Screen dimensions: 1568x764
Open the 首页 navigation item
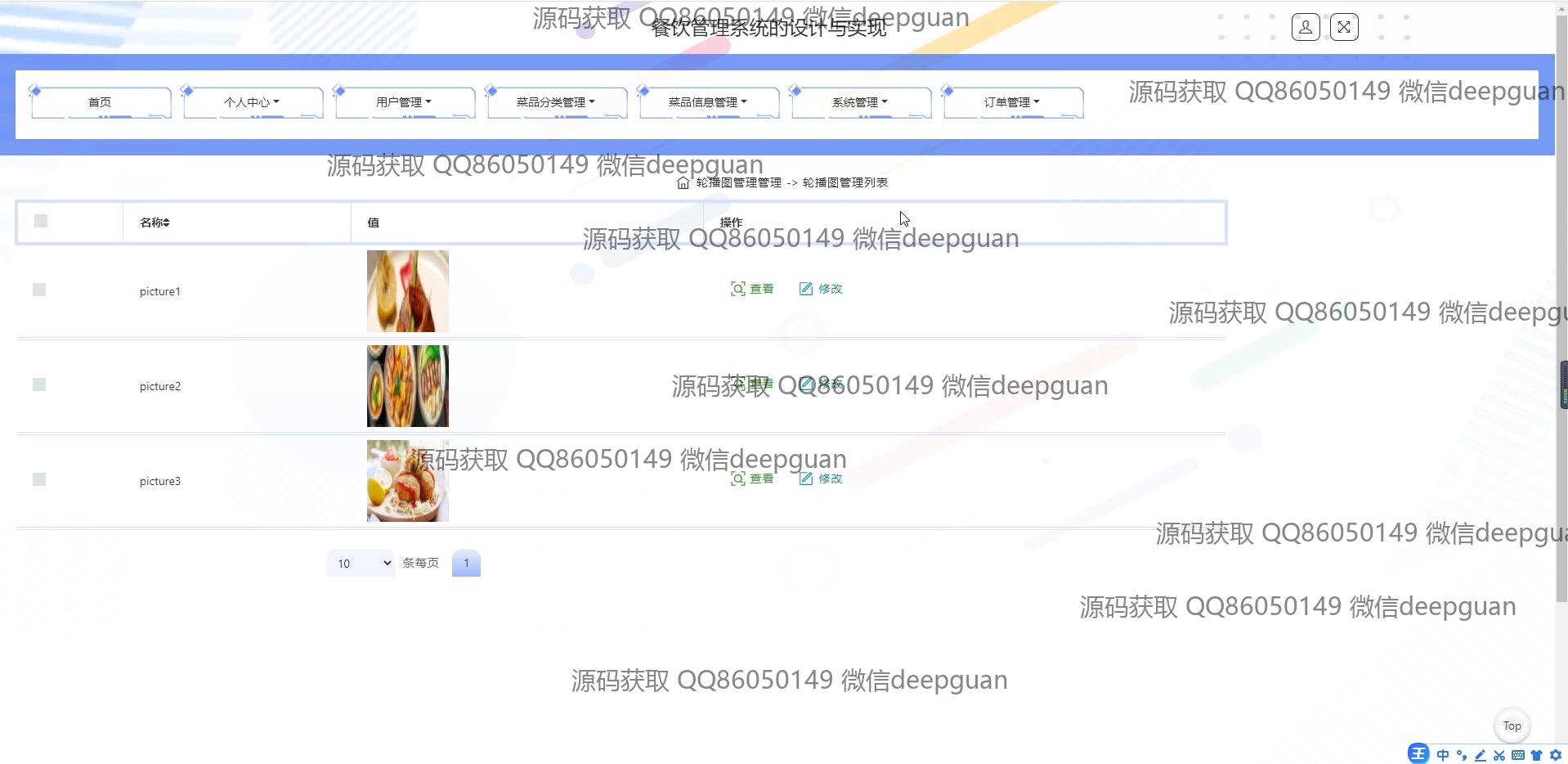point(100,102)
